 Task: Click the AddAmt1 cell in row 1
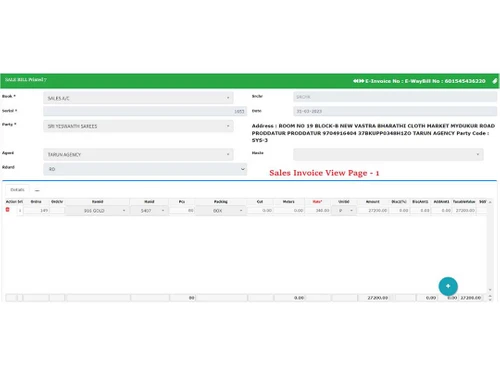point(441,211)
